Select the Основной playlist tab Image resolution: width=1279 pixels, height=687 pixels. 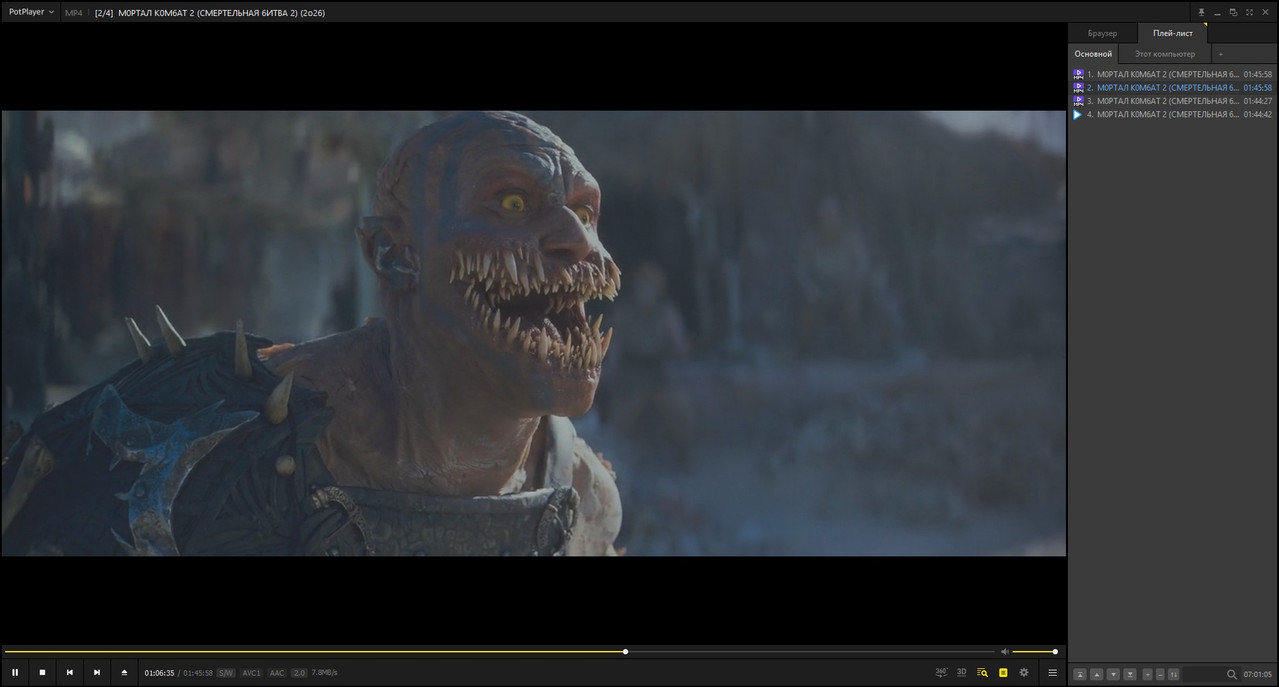1093,53
